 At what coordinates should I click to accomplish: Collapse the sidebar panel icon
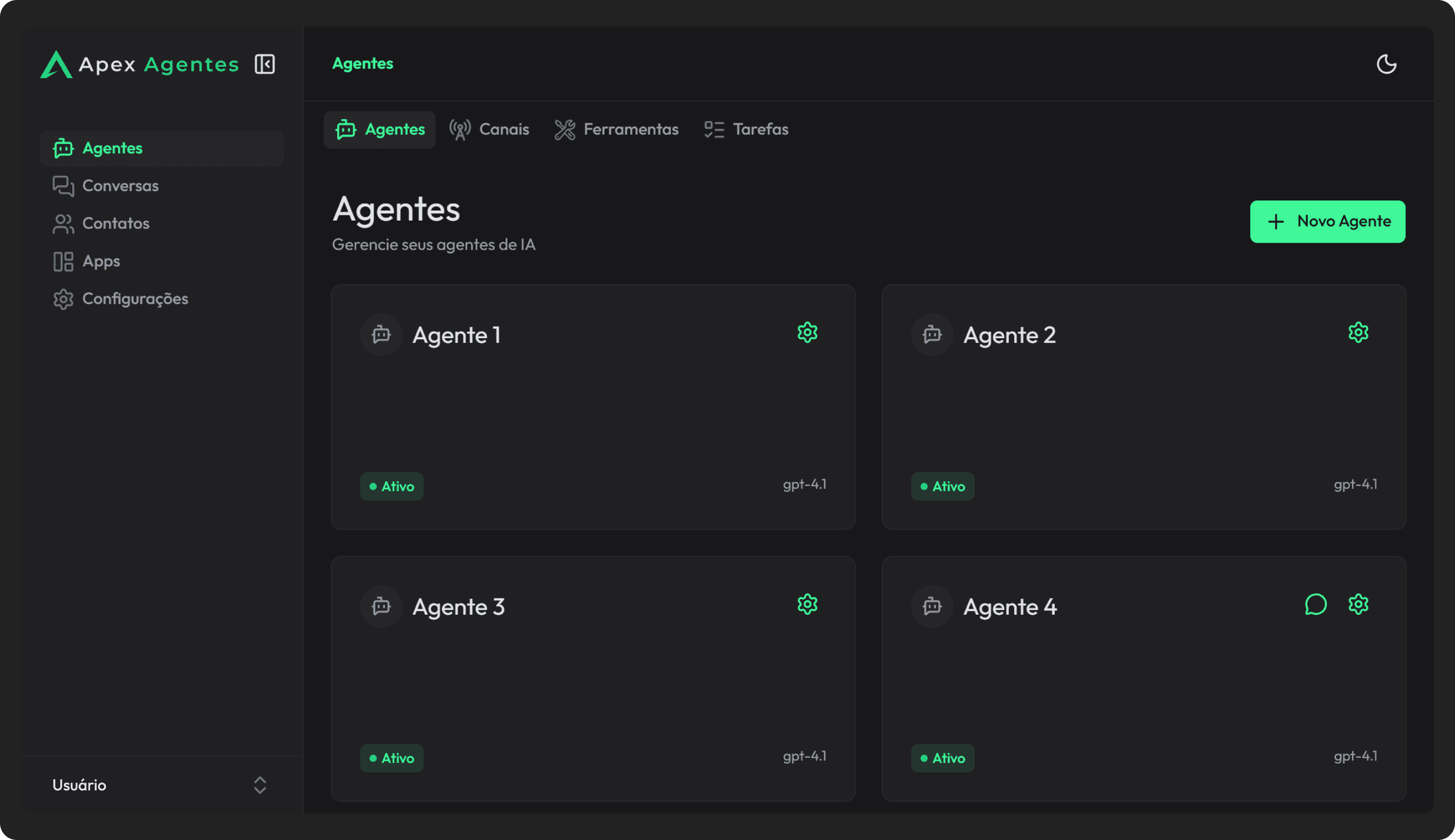click(x=265, y=64)
